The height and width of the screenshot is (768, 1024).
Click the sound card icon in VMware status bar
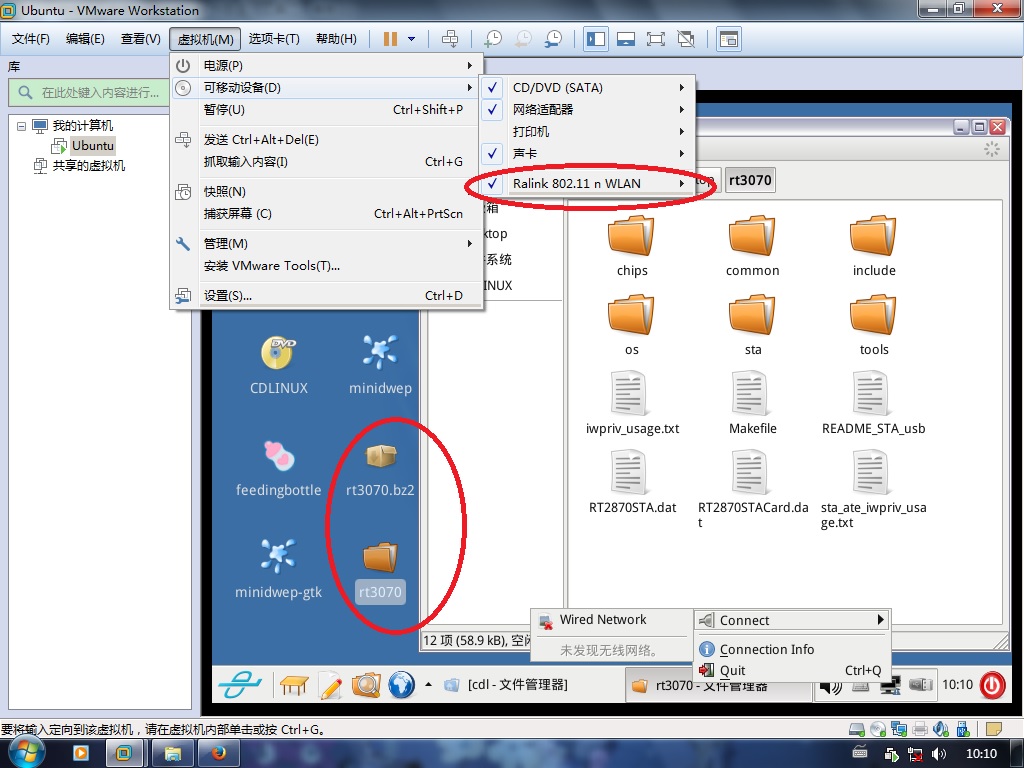tap(941, 729)
